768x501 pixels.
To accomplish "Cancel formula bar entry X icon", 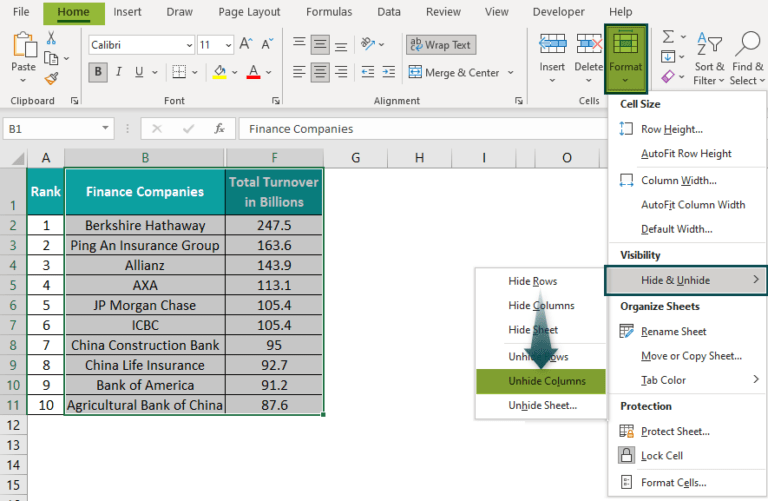I will 157,129.
